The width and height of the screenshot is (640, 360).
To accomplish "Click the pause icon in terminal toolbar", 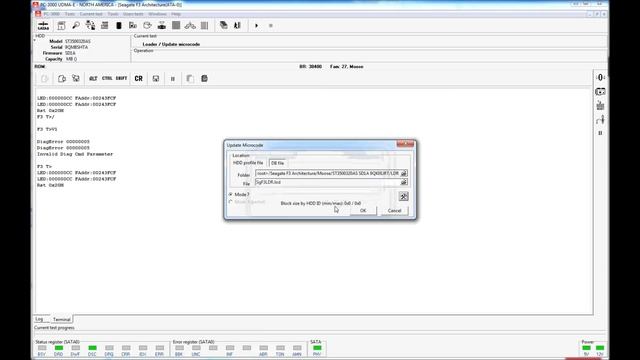I will 173,79.
